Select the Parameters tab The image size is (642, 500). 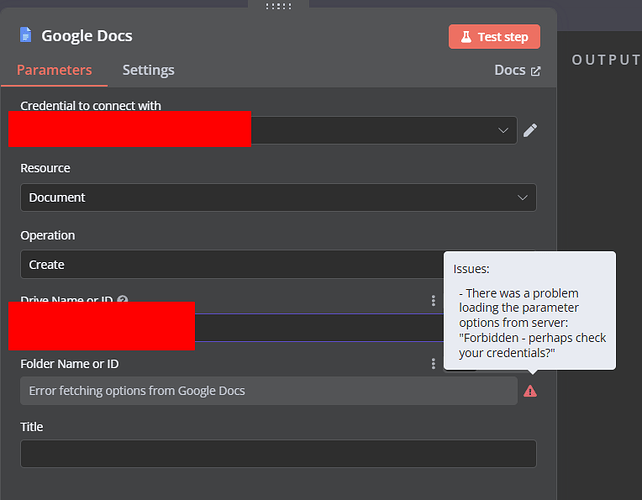coord(54,70)
